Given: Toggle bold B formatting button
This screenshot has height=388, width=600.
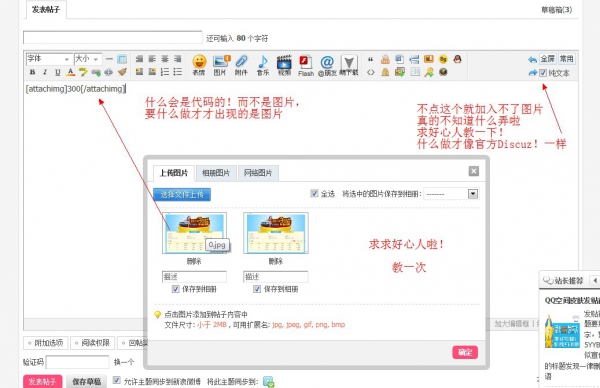Looking at the screenshot, I should [x=33, y=72].
